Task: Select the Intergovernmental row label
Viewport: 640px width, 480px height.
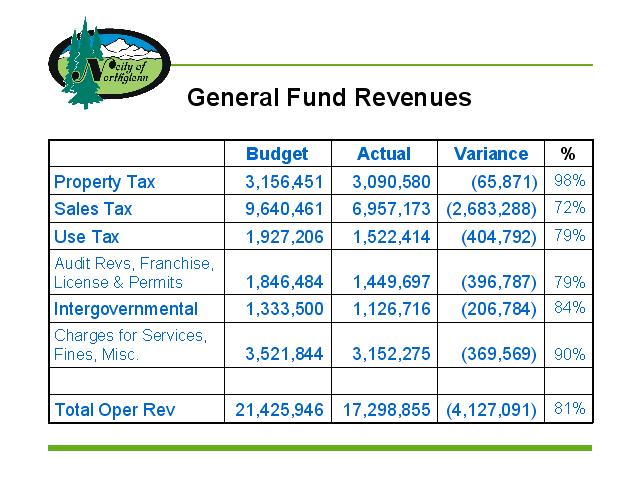Action: click(126, 309)
